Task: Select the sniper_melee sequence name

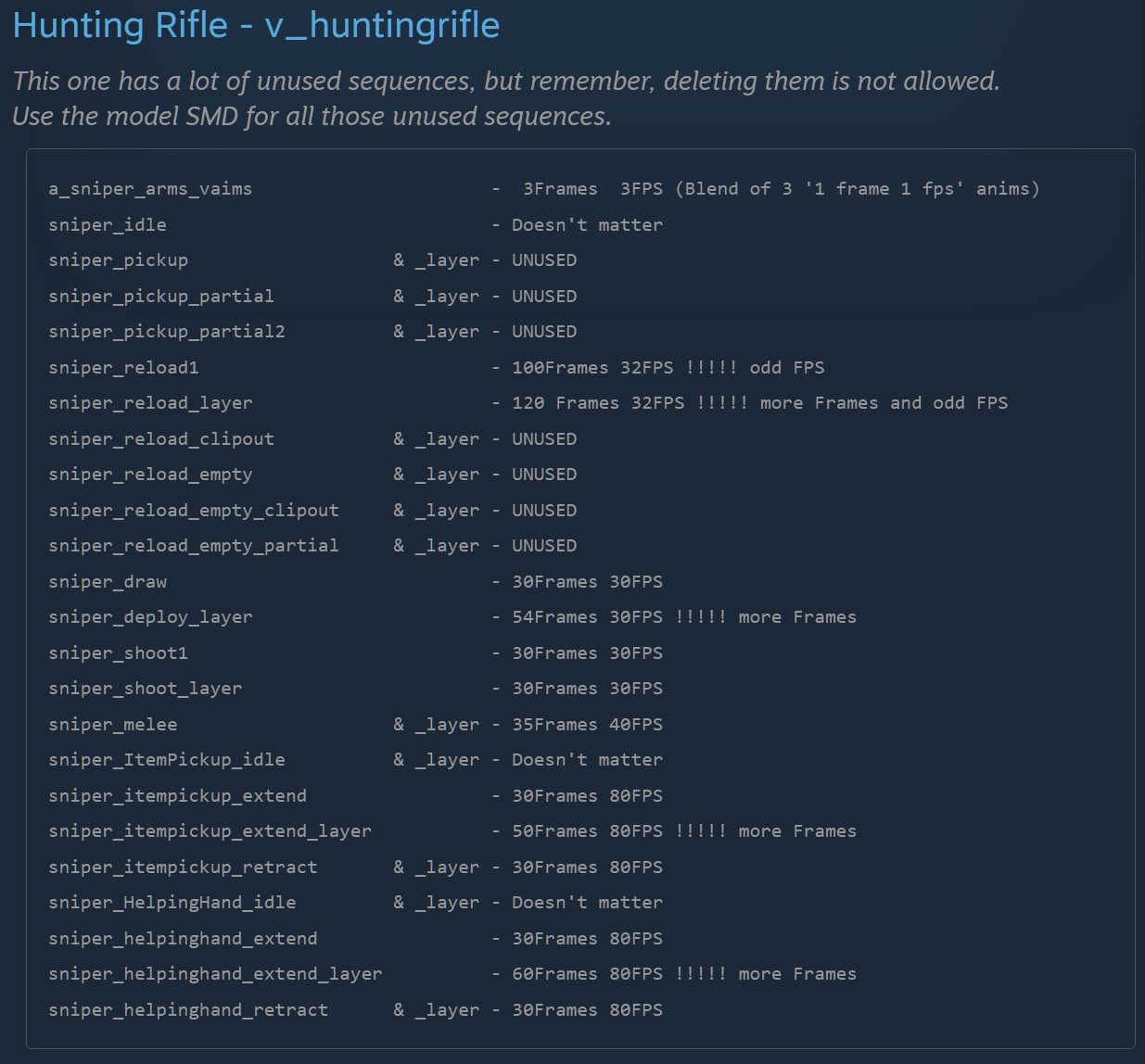Action: (113, 725)
